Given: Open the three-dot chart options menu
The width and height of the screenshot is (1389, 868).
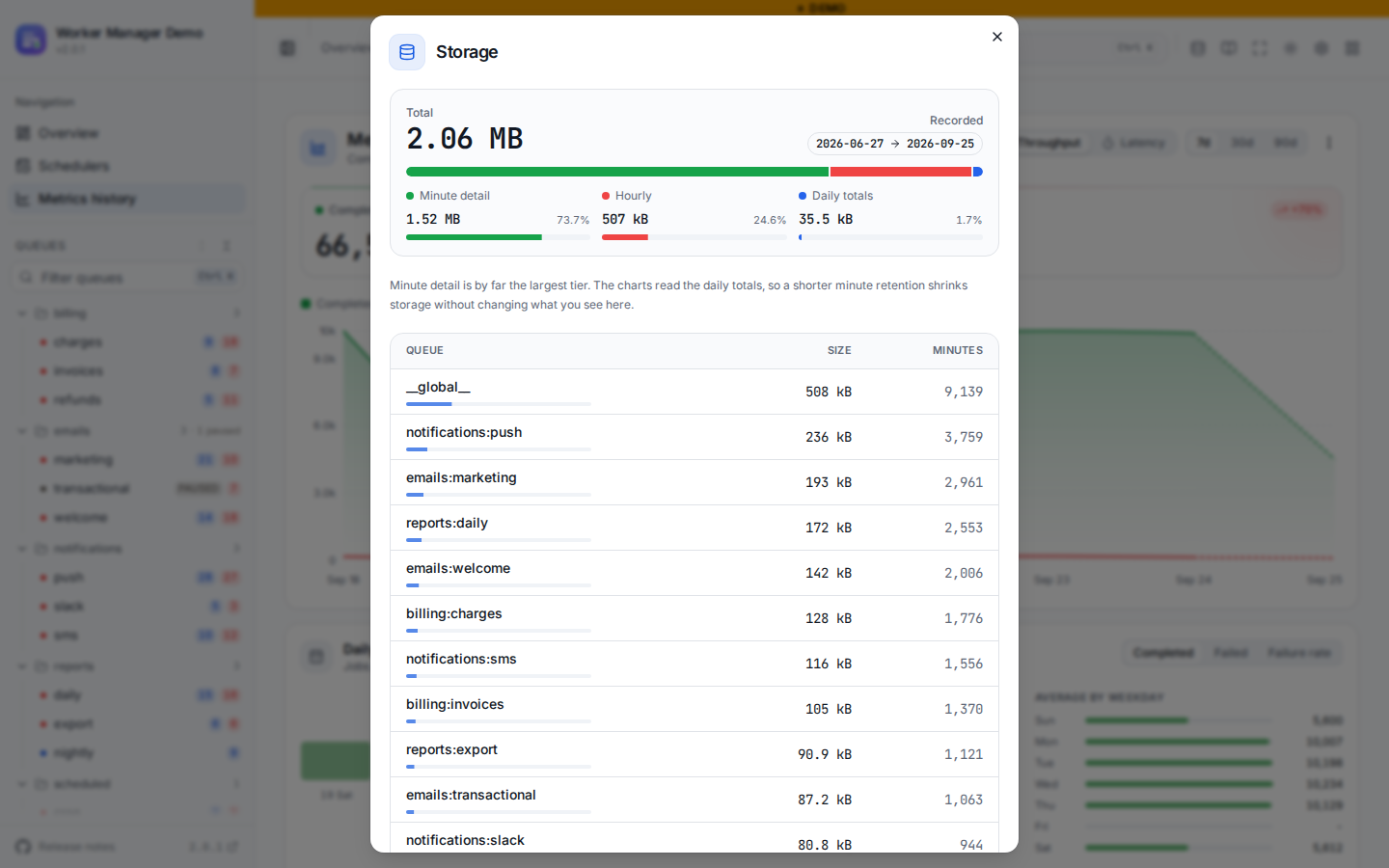Looking at the screenshot, I should (x=1329, y=143).
